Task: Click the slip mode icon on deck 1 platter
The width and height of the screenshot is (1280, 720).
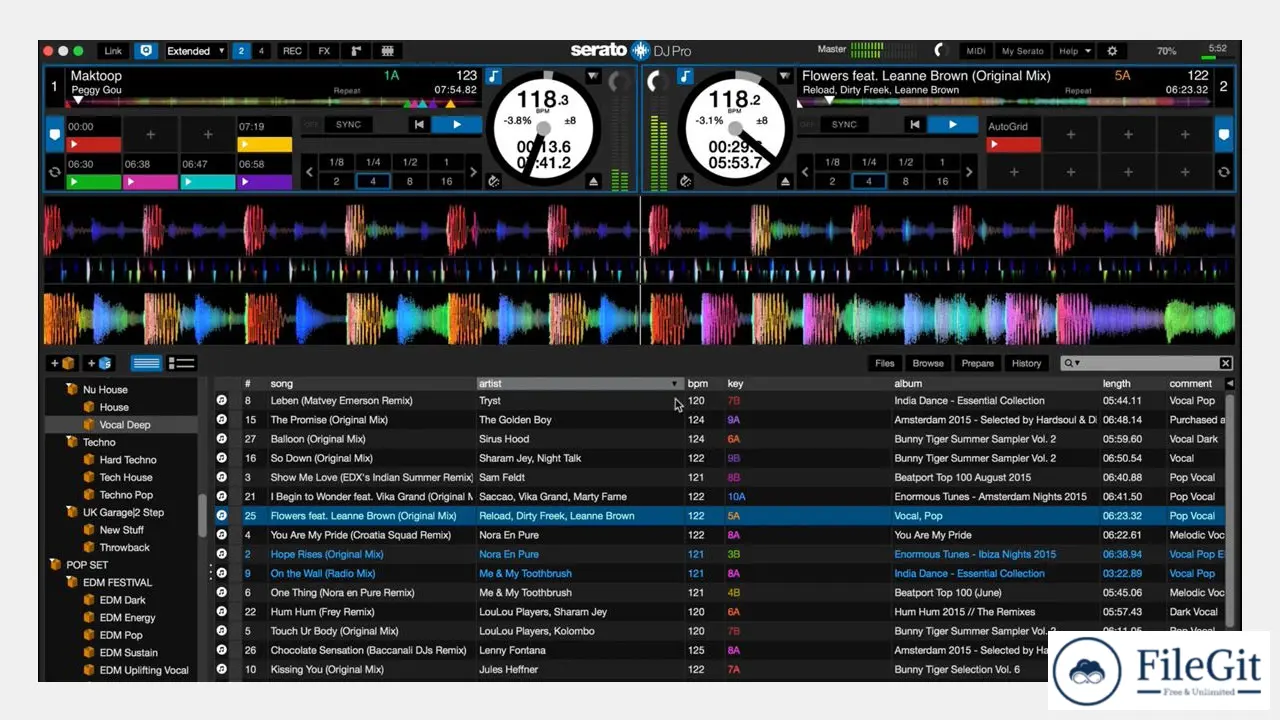Action: pyautogui.click(x=494, y=181)
